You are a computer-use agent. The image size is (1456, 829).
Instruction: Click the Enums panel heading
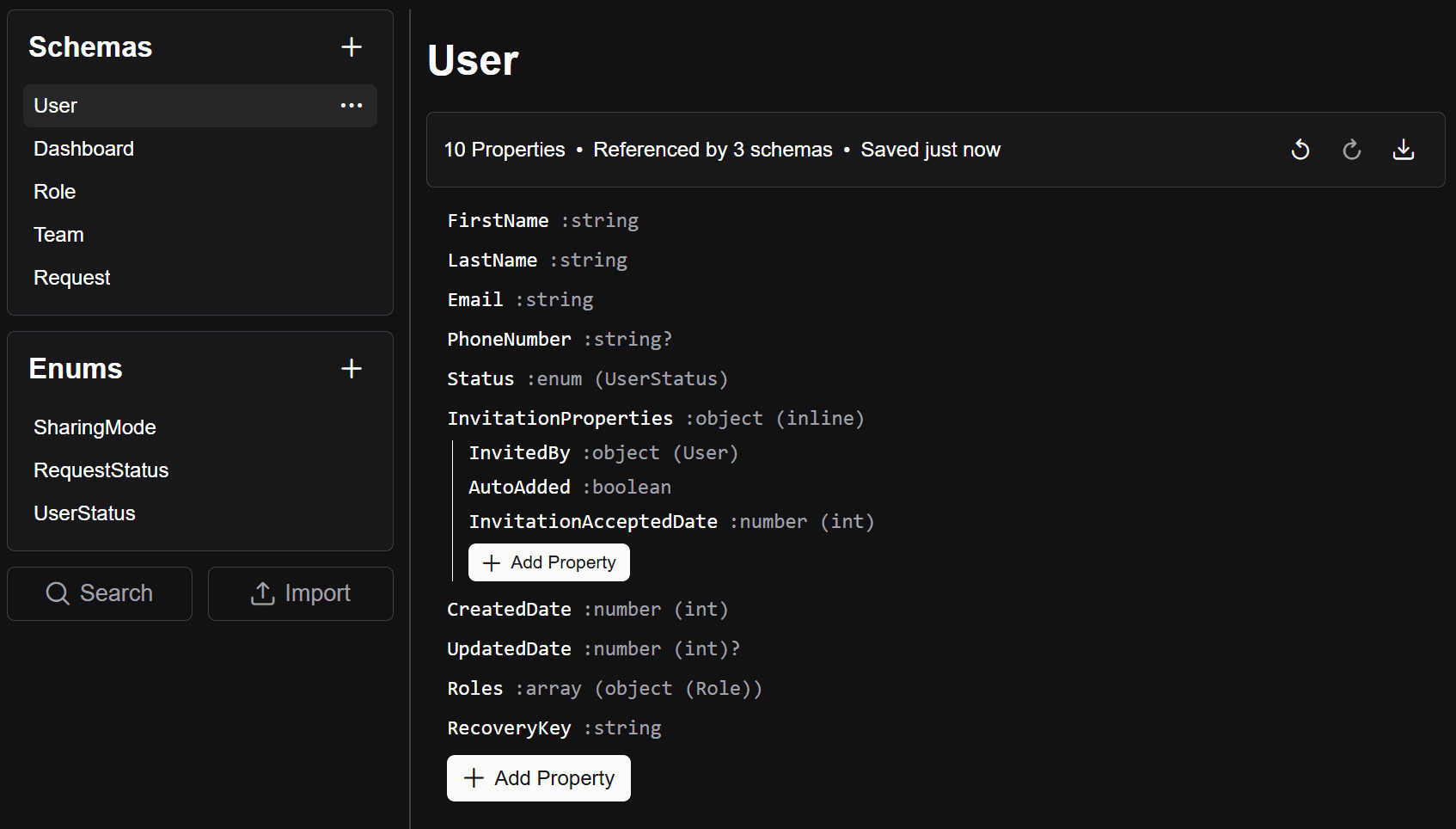click(x=76, y=368)
